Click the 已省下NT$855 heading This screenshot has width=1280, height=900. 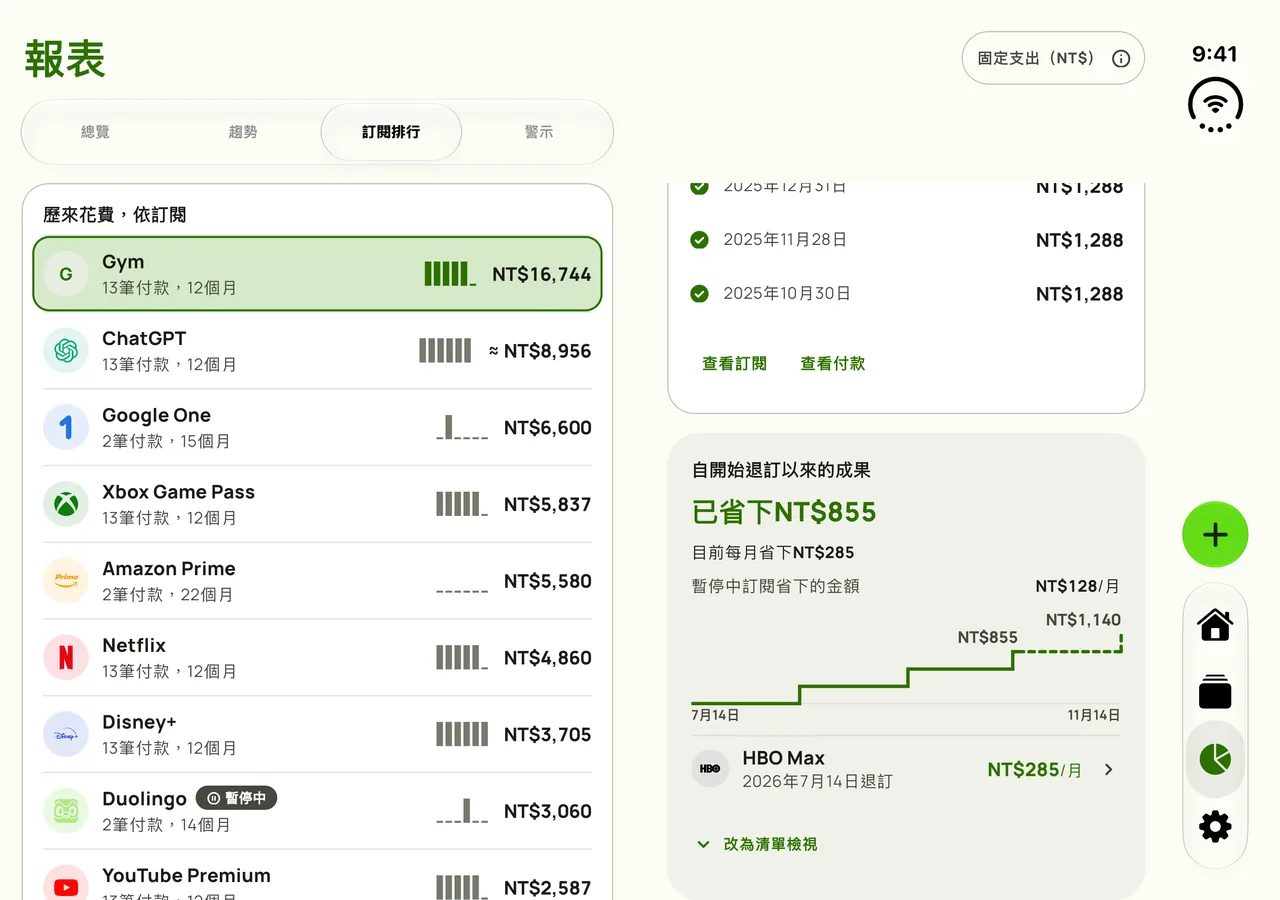point(784,512)
